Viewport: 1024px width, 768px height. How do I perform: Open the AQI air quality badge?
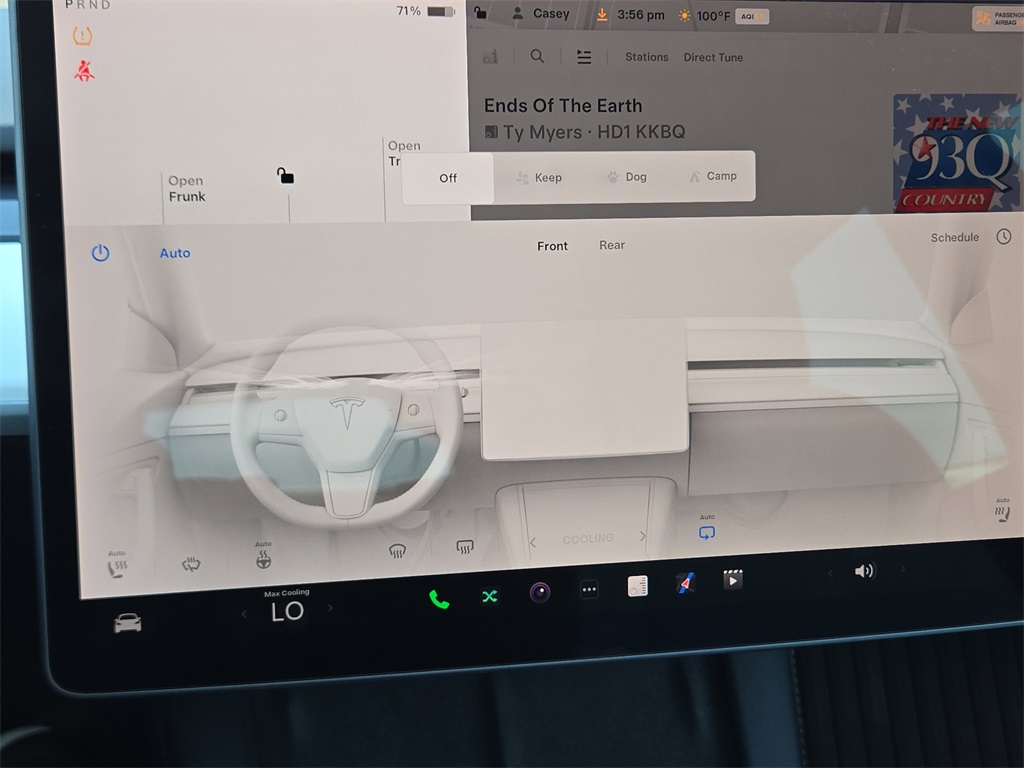point(752,16)
